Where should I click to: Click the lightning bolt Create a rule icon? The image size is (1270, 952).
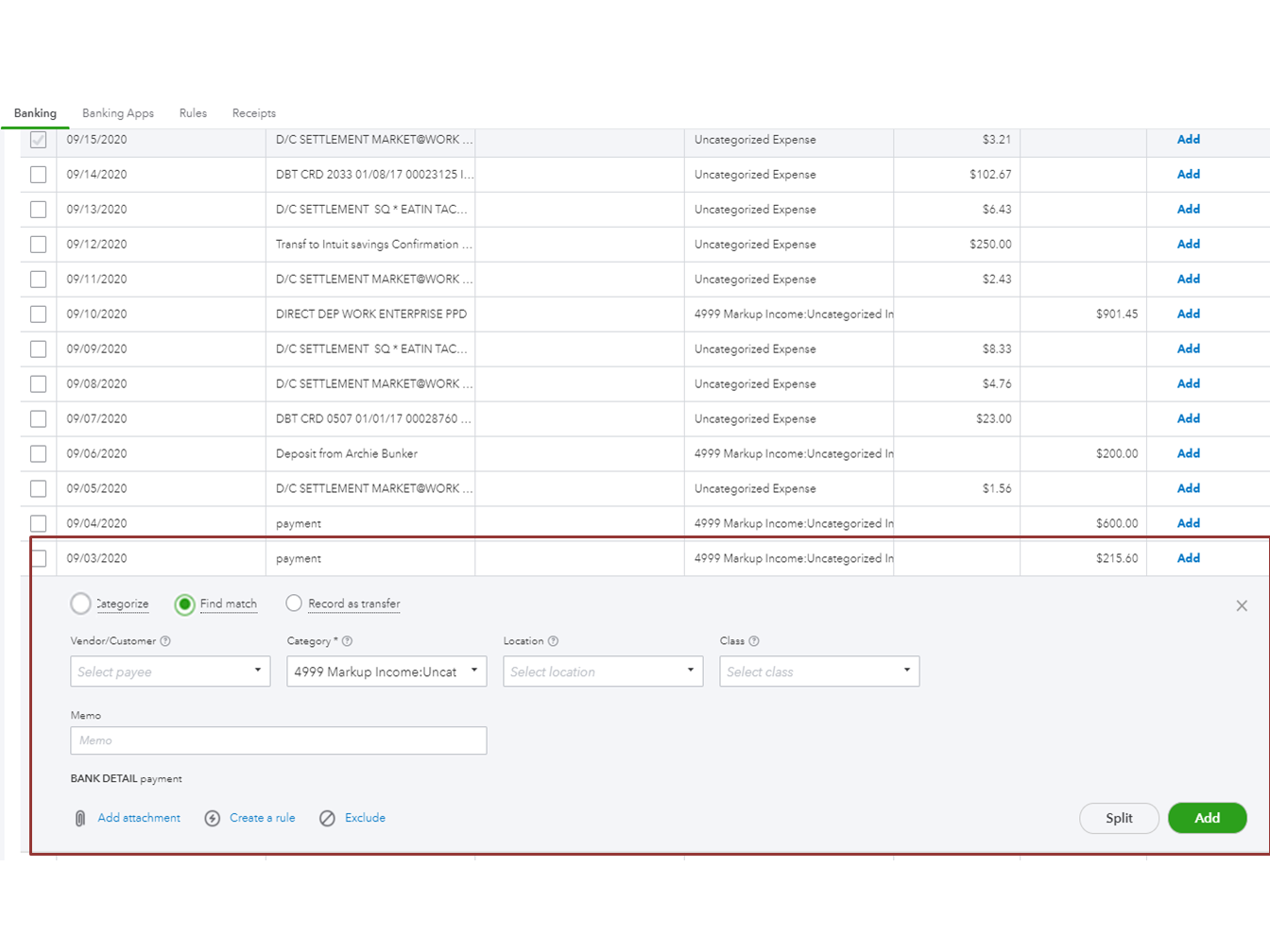point(213,818)
